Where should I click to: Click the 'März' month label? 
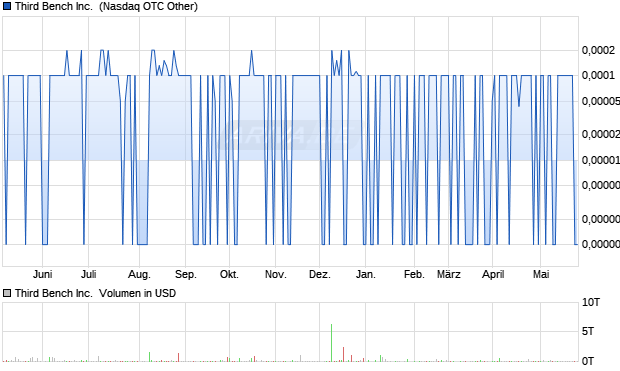click(448, 274)
